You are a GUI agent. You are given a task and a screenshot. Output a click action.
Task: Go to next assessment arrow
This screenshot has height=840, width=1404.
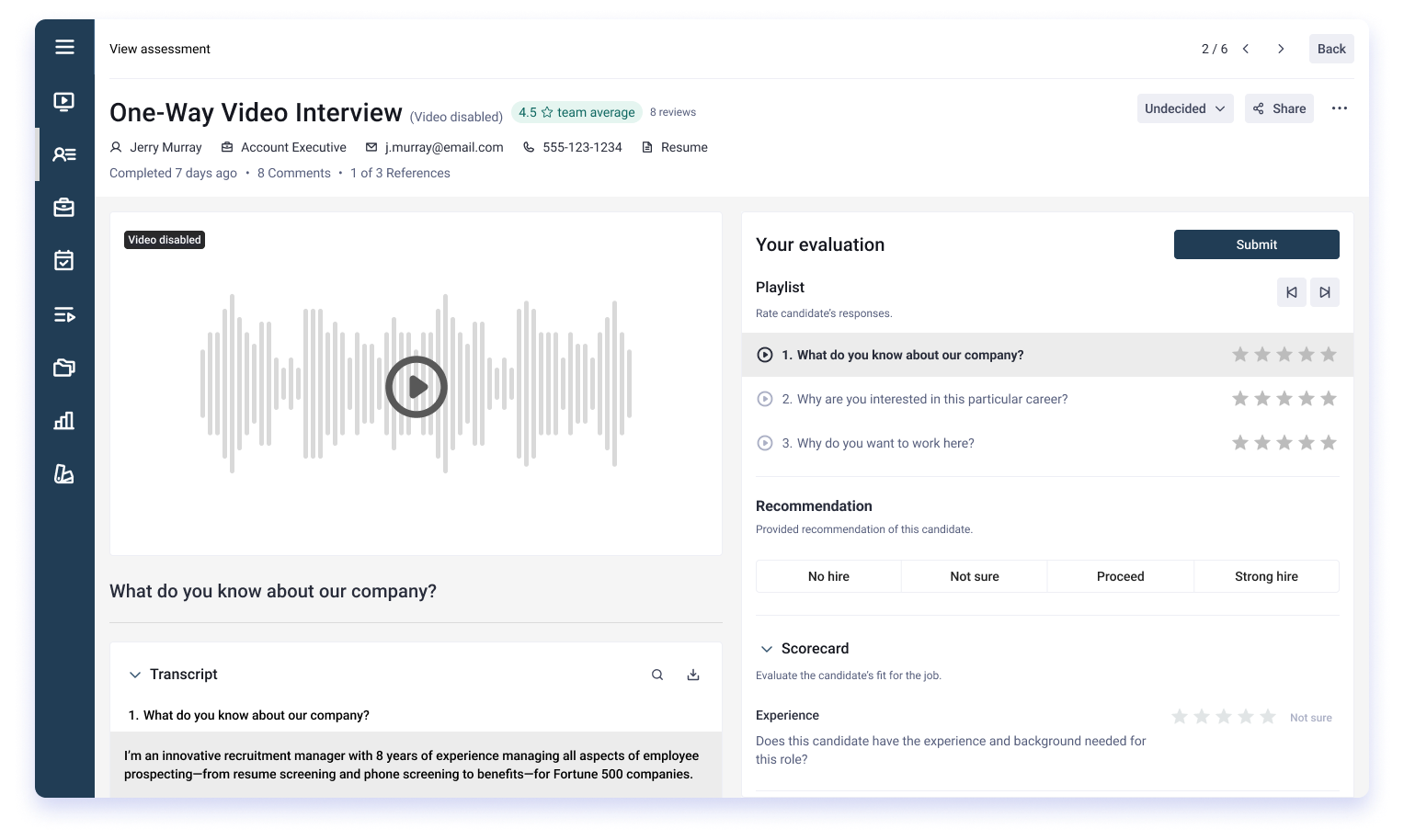[1281, 49]
